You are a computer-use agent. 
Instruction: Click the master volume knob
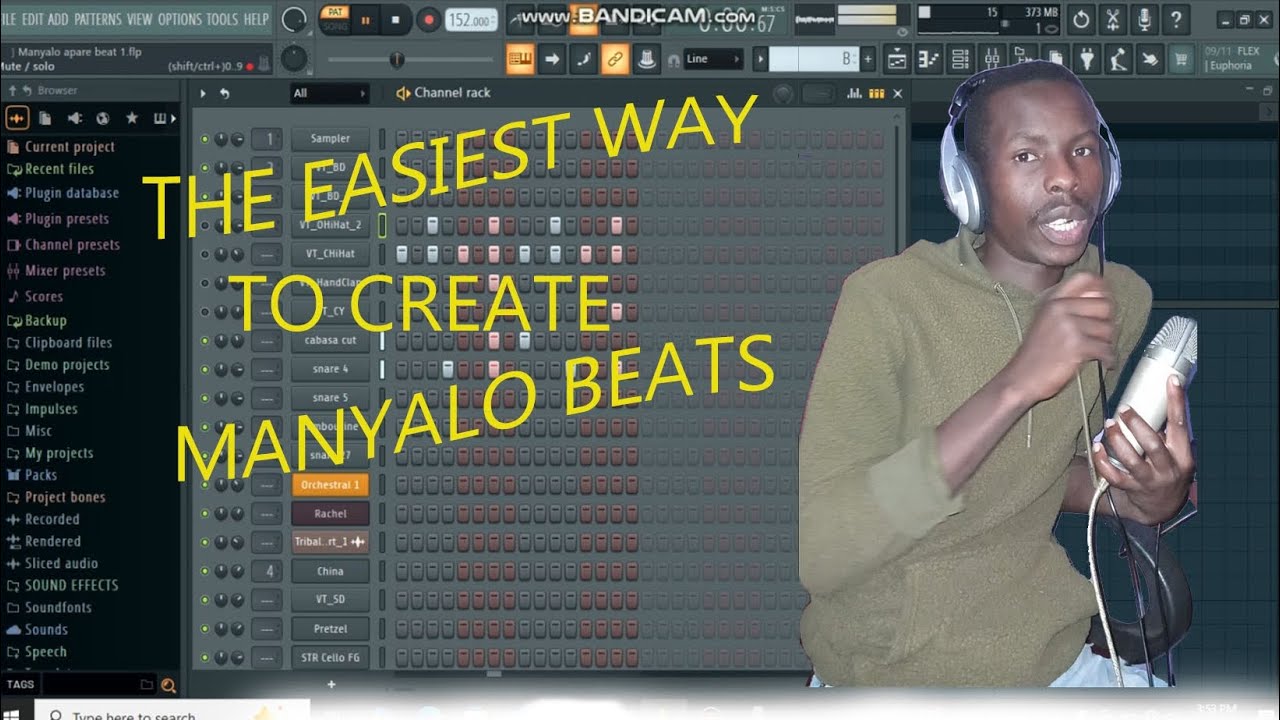294,19
